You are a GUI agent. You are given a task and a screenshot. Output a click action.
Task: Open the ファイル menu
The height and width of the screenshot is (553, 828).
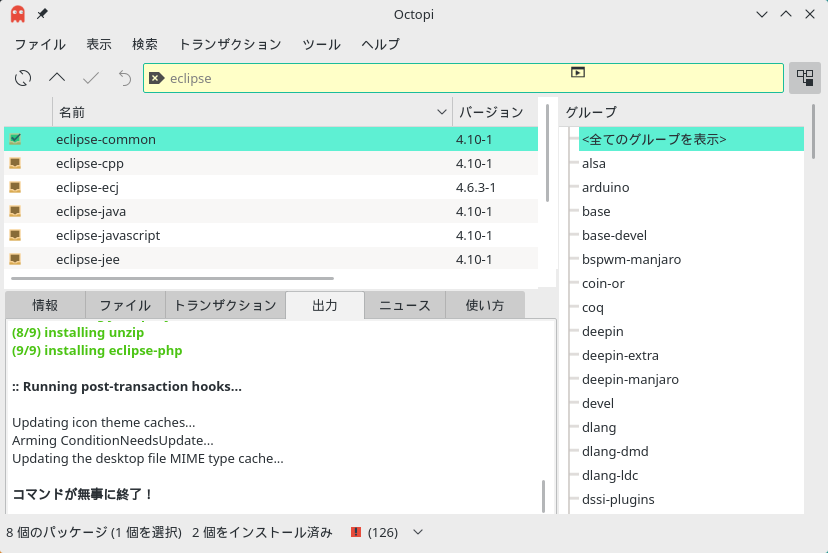pos(40,44)
